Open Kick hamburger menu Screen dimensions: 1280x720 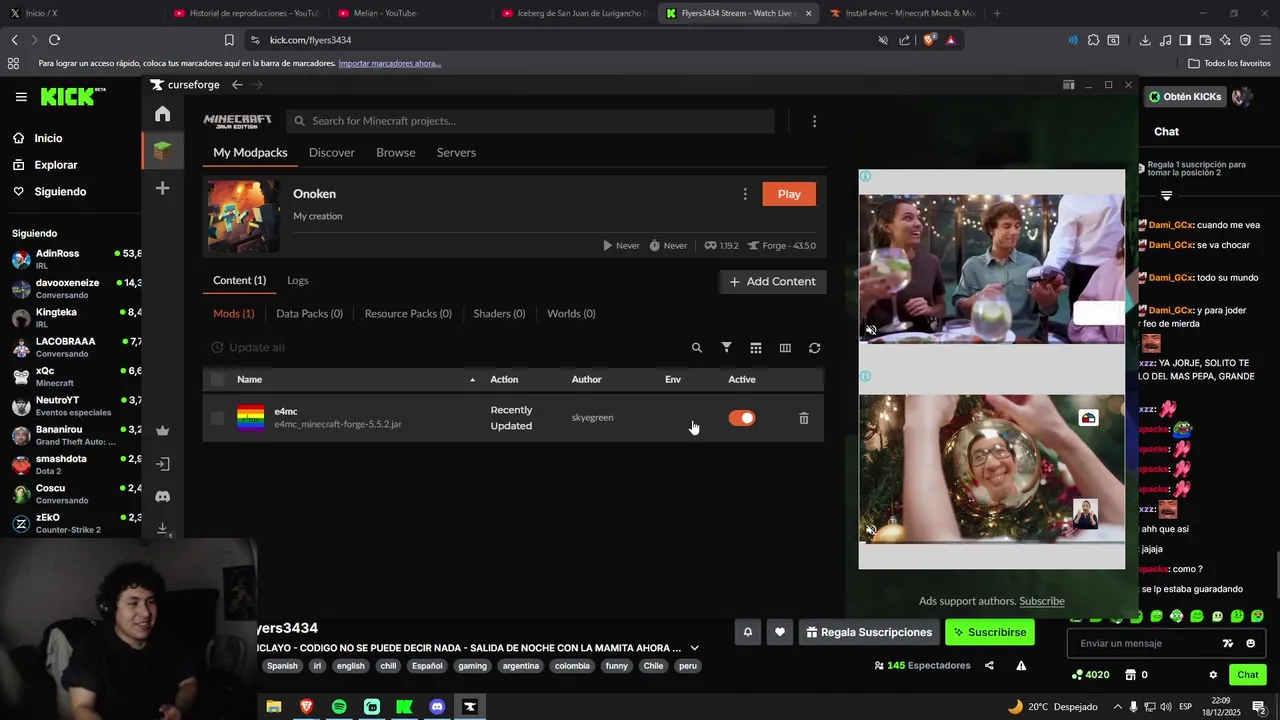click(x=21, y=97)
